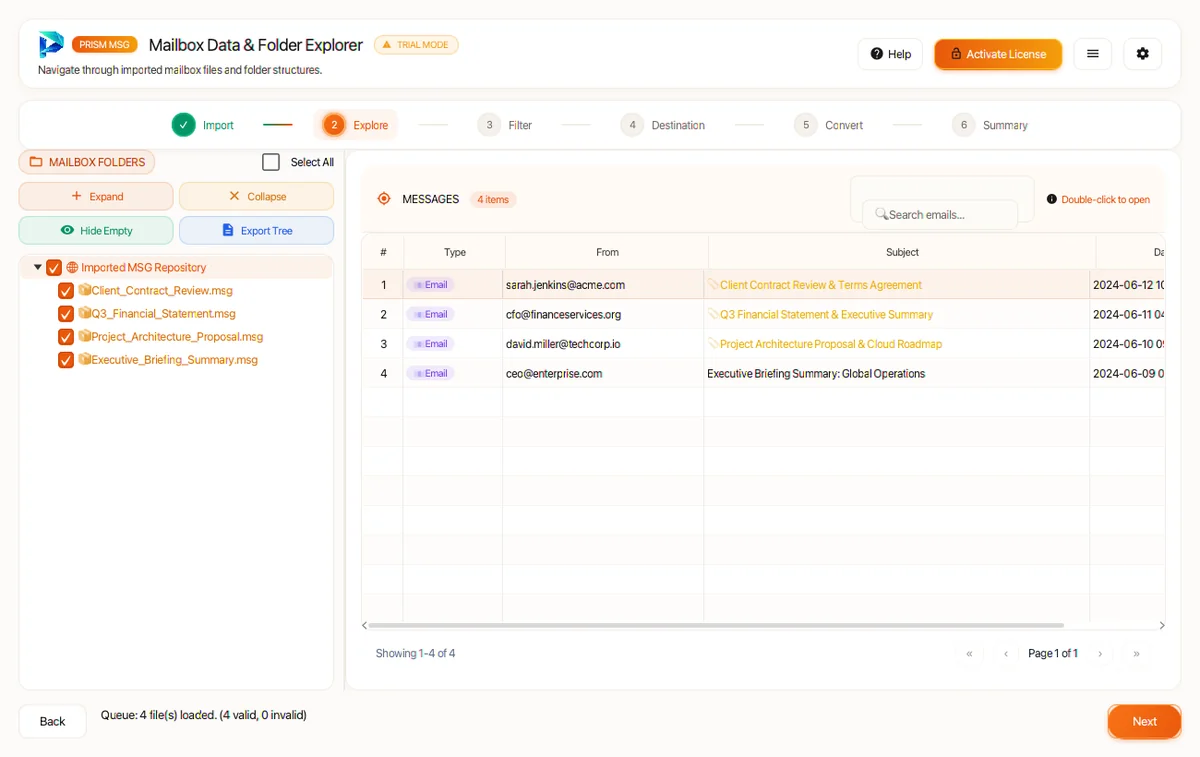This screenshot has width=1200, height=757.
Task: Click the scrollbar right arrow
Action: pos(1162,625)
